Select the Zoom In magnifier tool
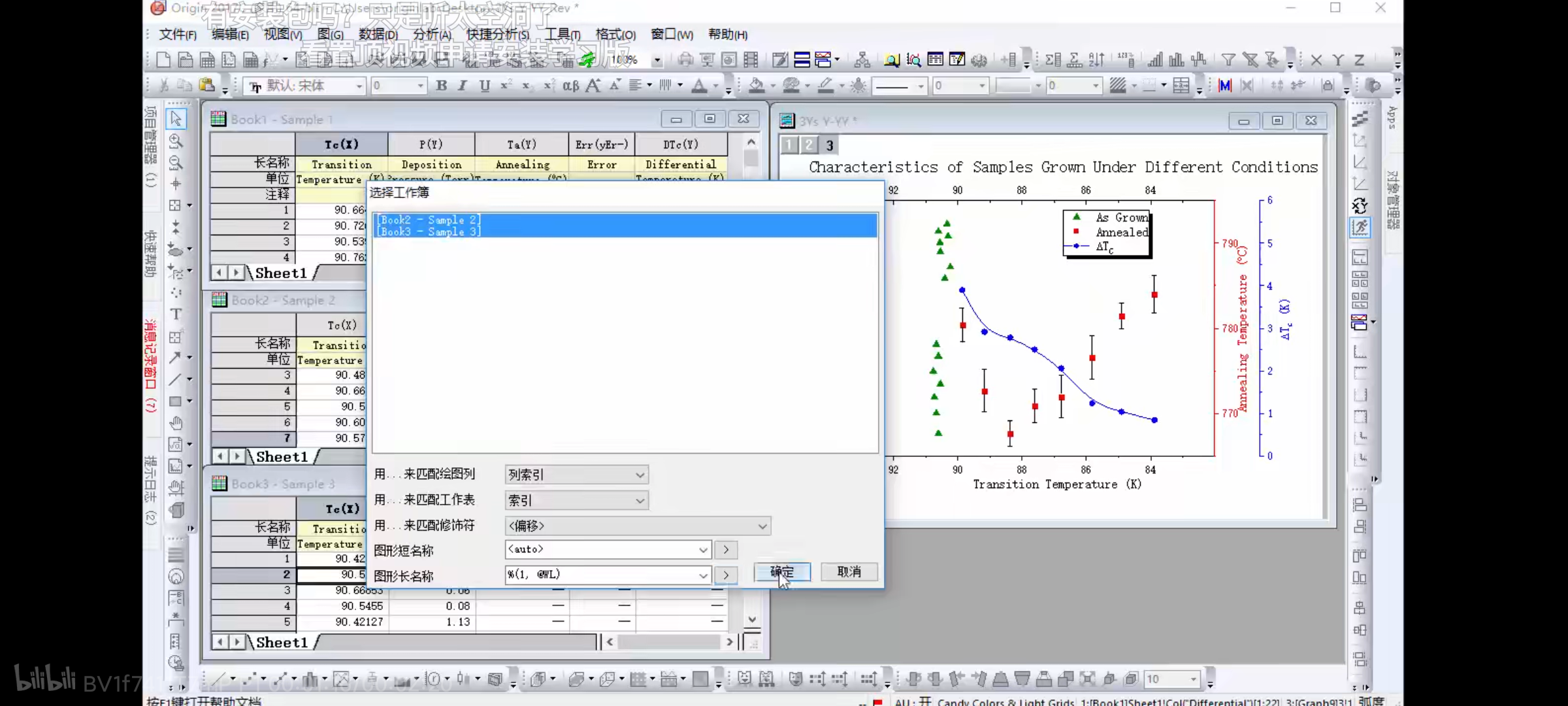 [x=176, y=141]
